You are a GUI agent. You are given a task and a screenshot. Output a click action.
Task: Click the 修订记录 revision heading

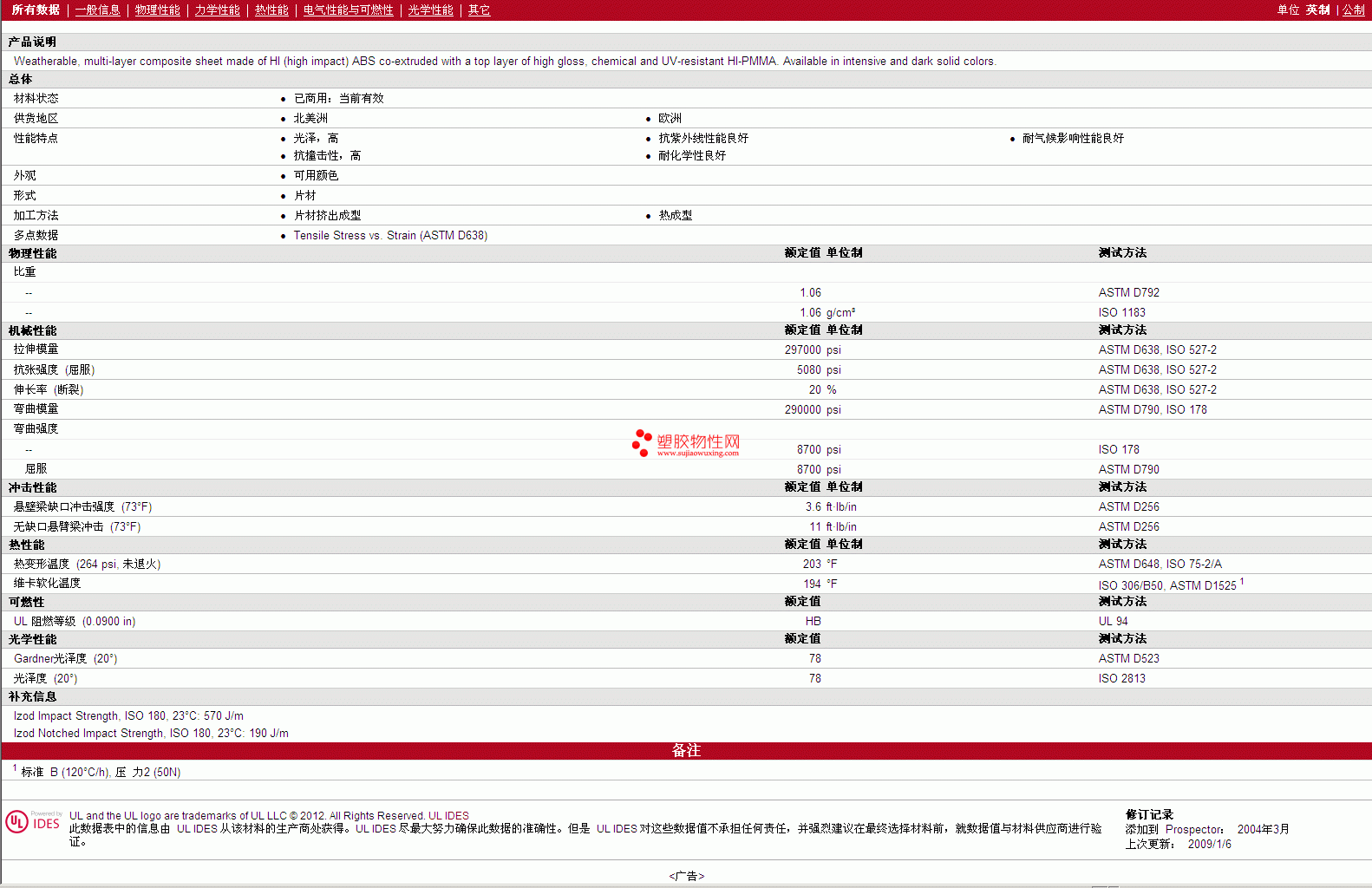click(x=1149, y=814)
